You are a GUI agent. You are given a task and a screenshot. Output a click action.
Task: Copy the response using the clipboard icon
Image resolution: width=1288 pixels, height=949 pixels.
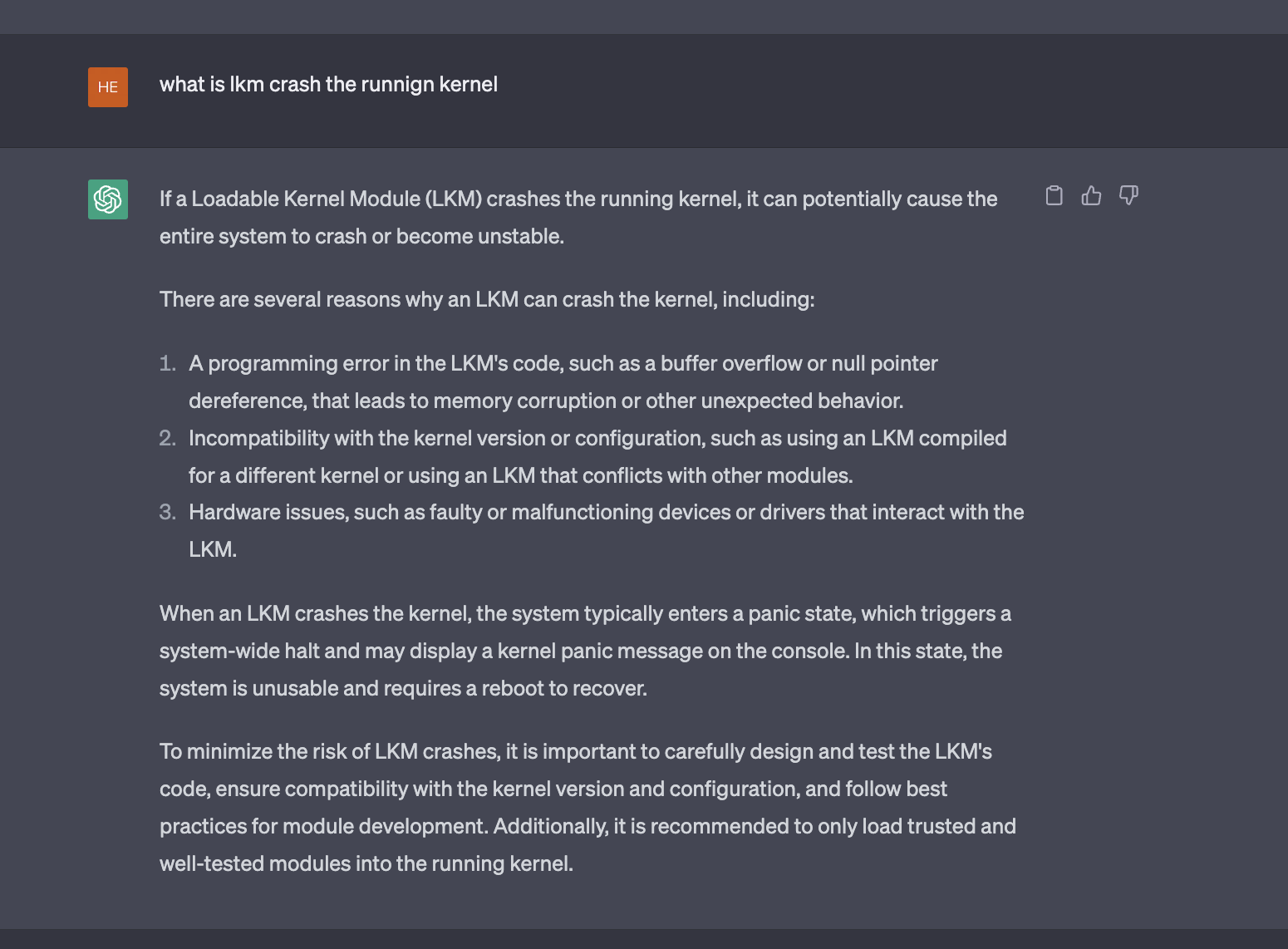coord(1054,195)
